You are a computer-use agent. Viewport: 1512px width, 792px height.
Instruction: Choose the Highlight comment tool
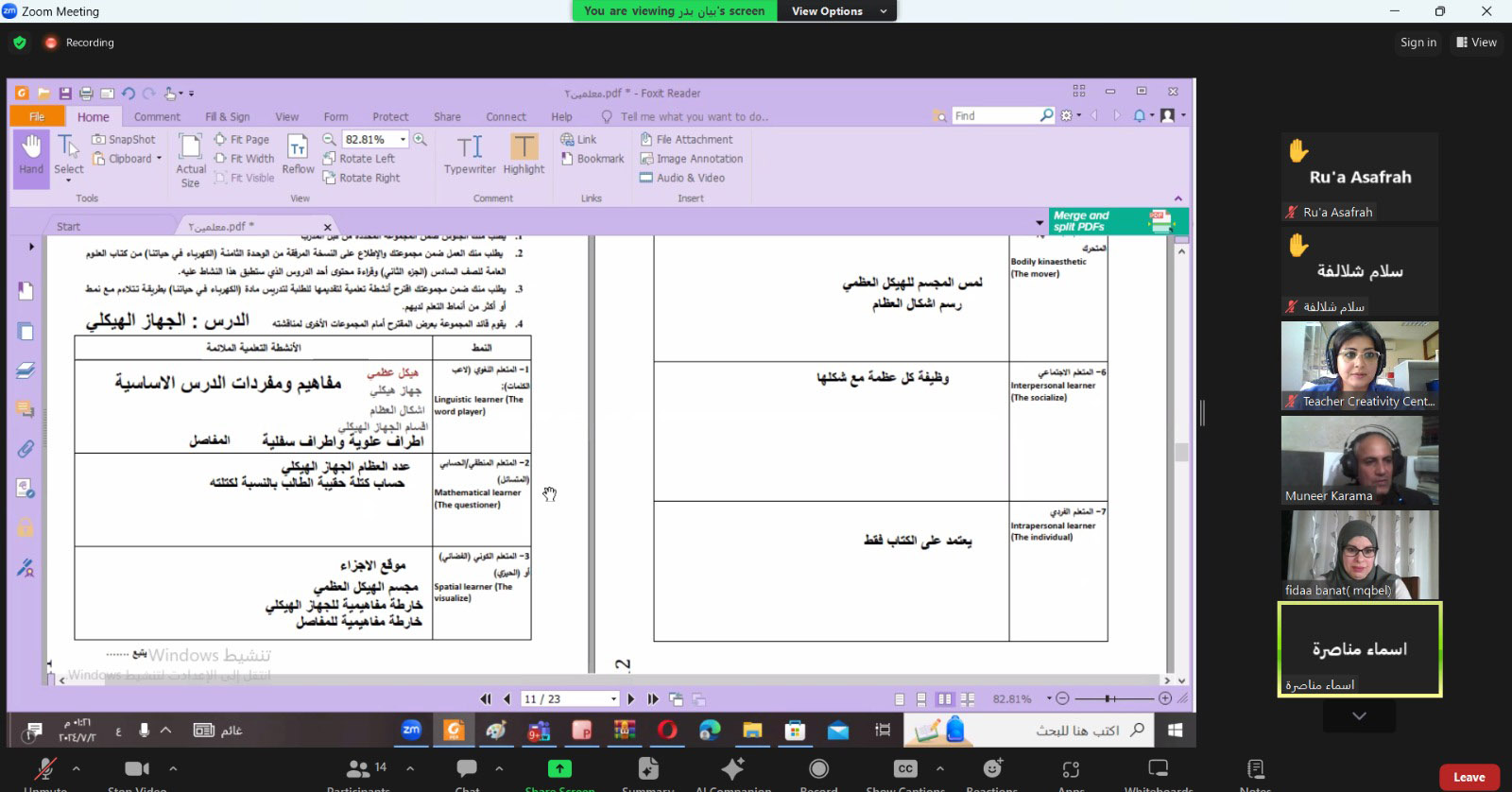tap(524, 147)
